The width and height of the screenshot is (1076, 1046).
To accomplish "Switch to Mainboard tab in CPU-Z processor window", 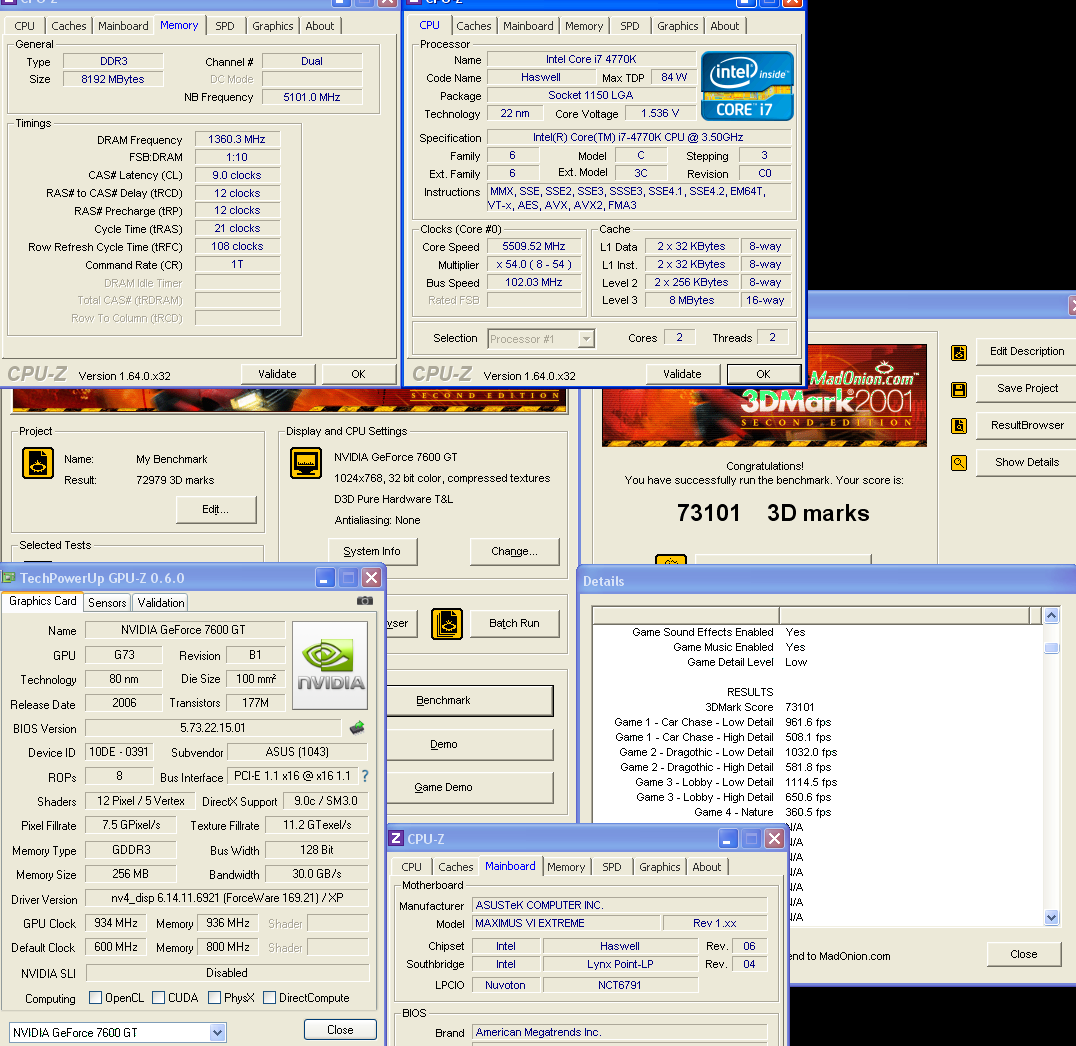I will click(x=528, y=26).
